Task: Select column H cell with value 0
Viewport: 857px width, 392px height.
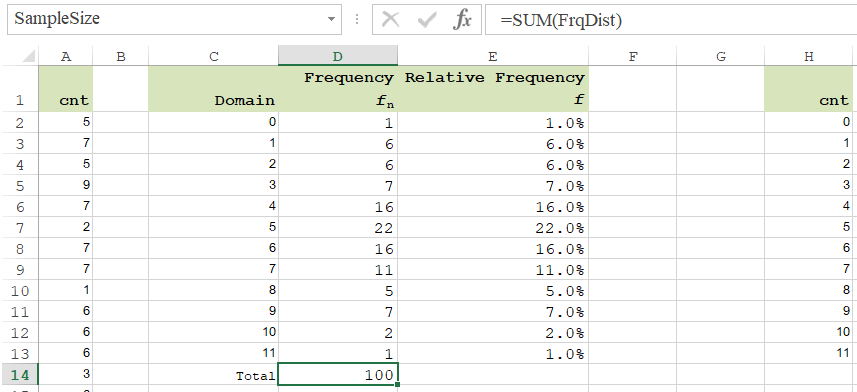Action: [809, 122]
